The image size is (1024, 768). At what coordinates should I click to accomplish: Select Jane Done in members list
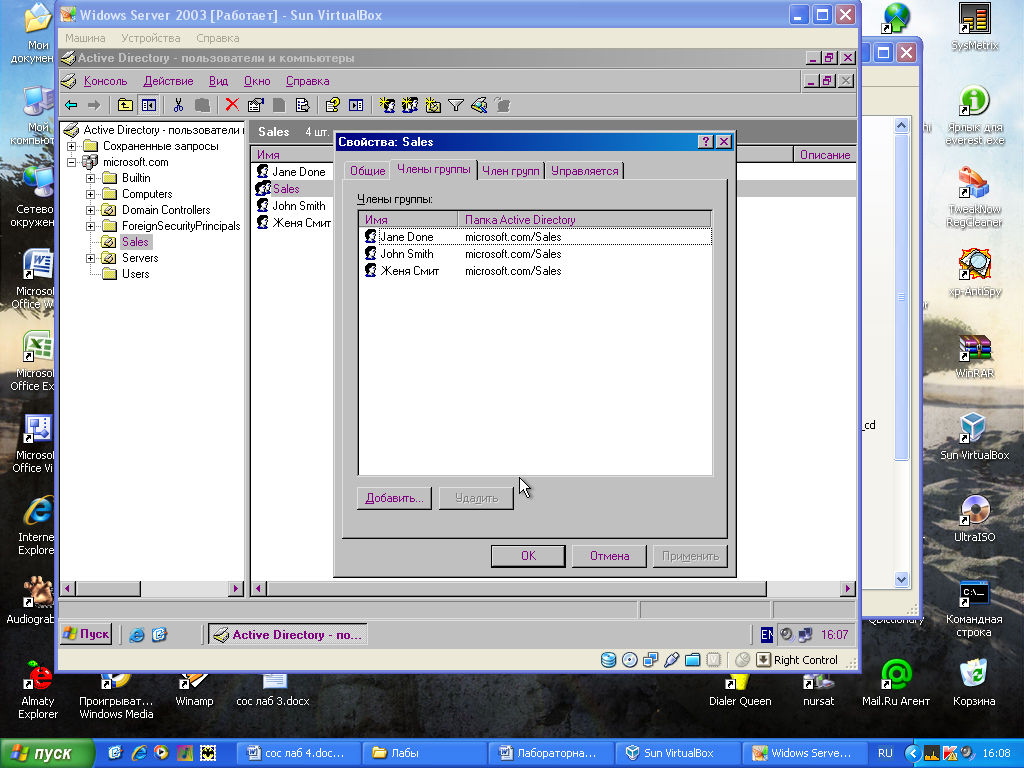[x=535, y=236]
